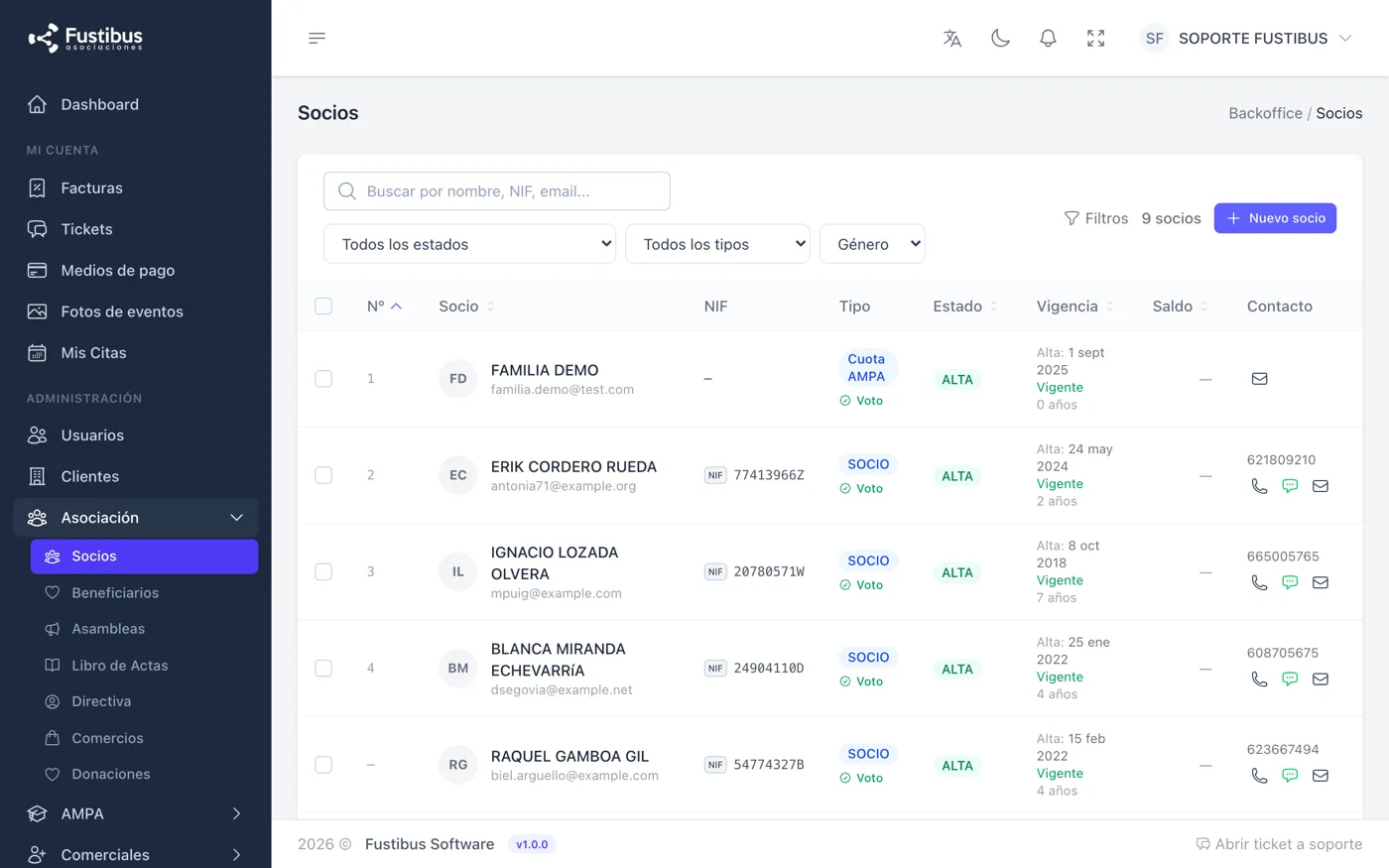Open language translation icon
Image resolution: width=1389 pixels, height=868 pixels.
click(952, 38)
